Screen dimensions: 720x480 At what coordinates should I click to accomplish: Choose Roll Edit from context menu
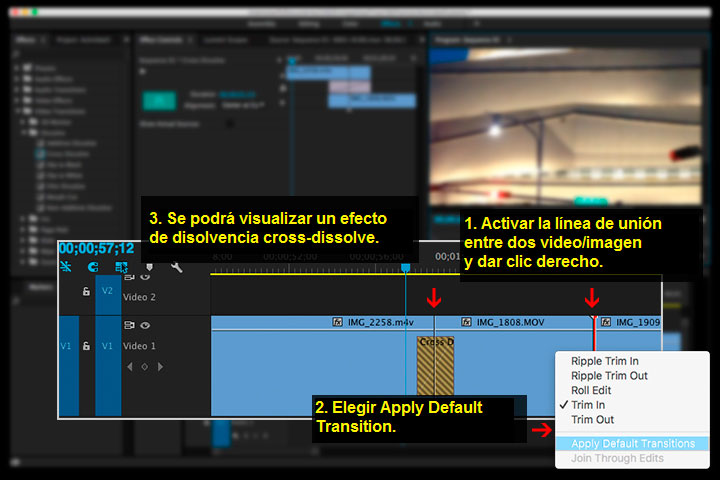pyautogui.click(x=632, y=390)
